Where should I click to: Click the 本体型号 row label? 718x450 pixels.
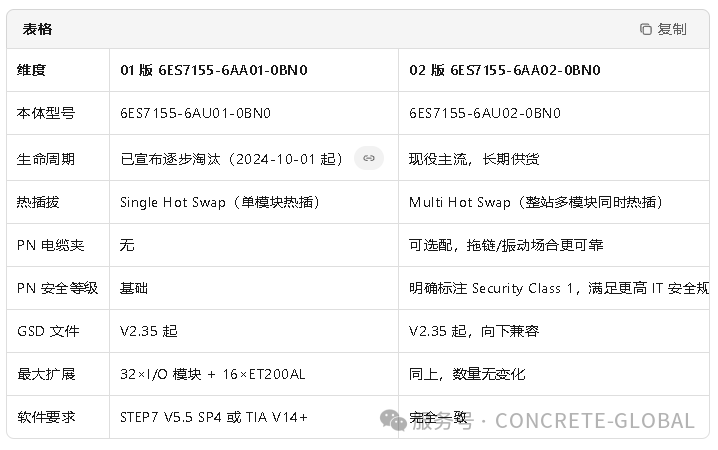(x=46, y=114)
